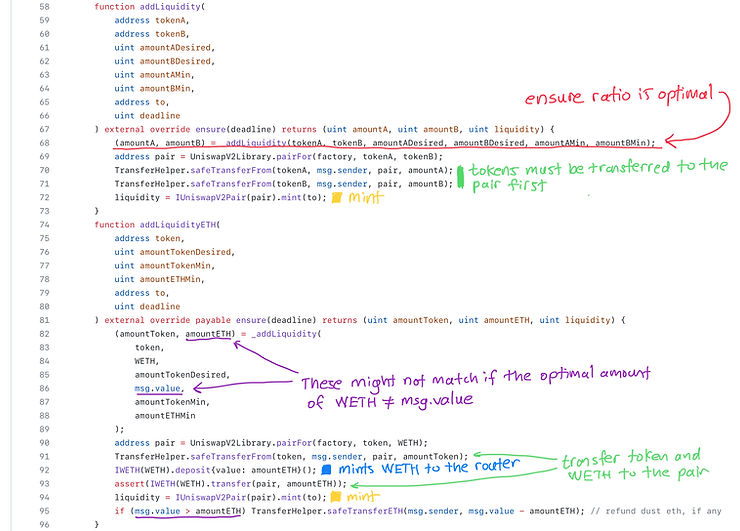This screenshot has width=740, height=531.
Task: Click the assert keyword on line 93
Action: (x=130, y=482)
